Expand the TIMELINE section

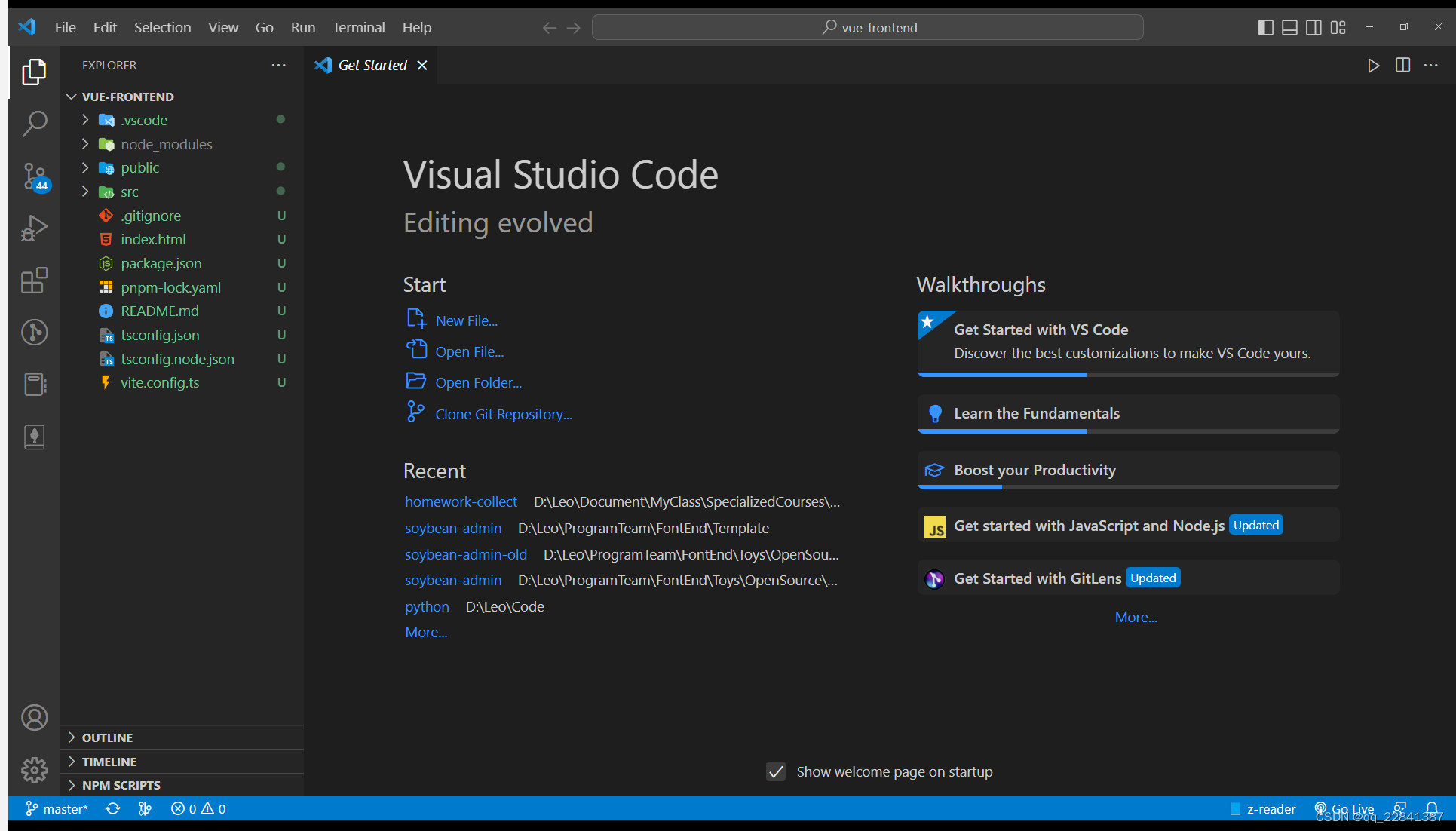(182, 762)
